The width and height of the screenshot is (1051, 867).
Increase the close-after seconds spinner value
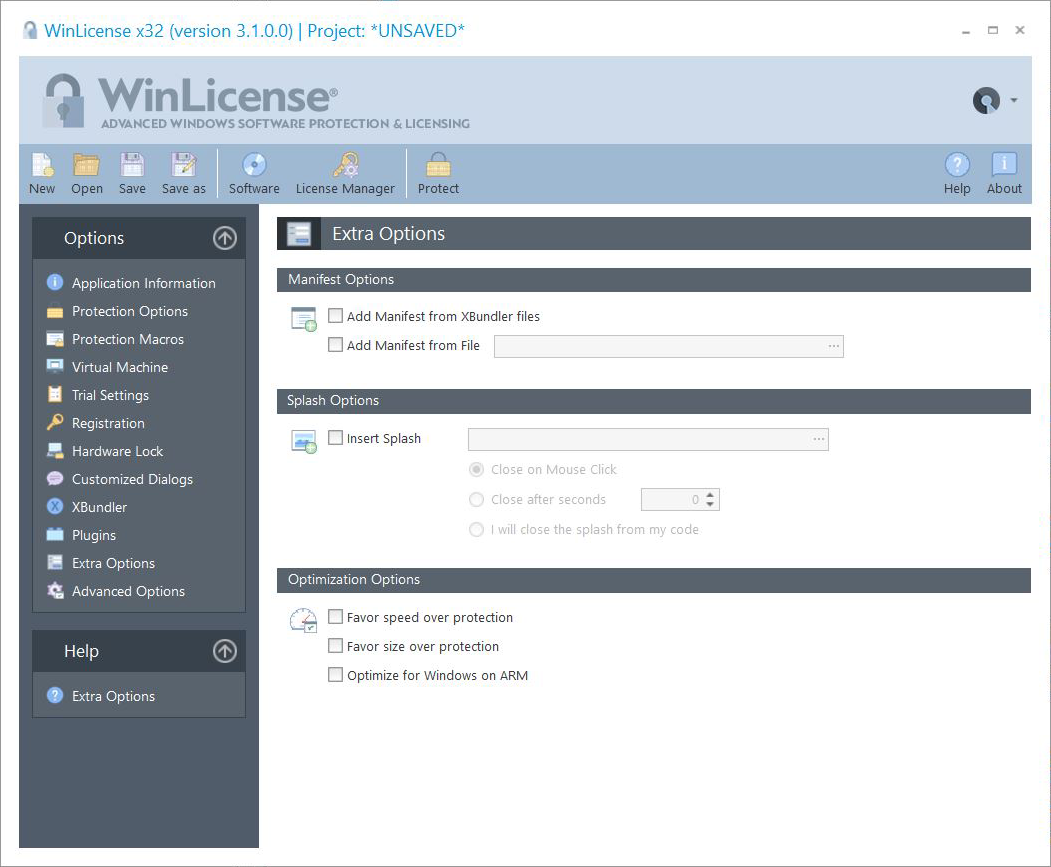(710, 495)
